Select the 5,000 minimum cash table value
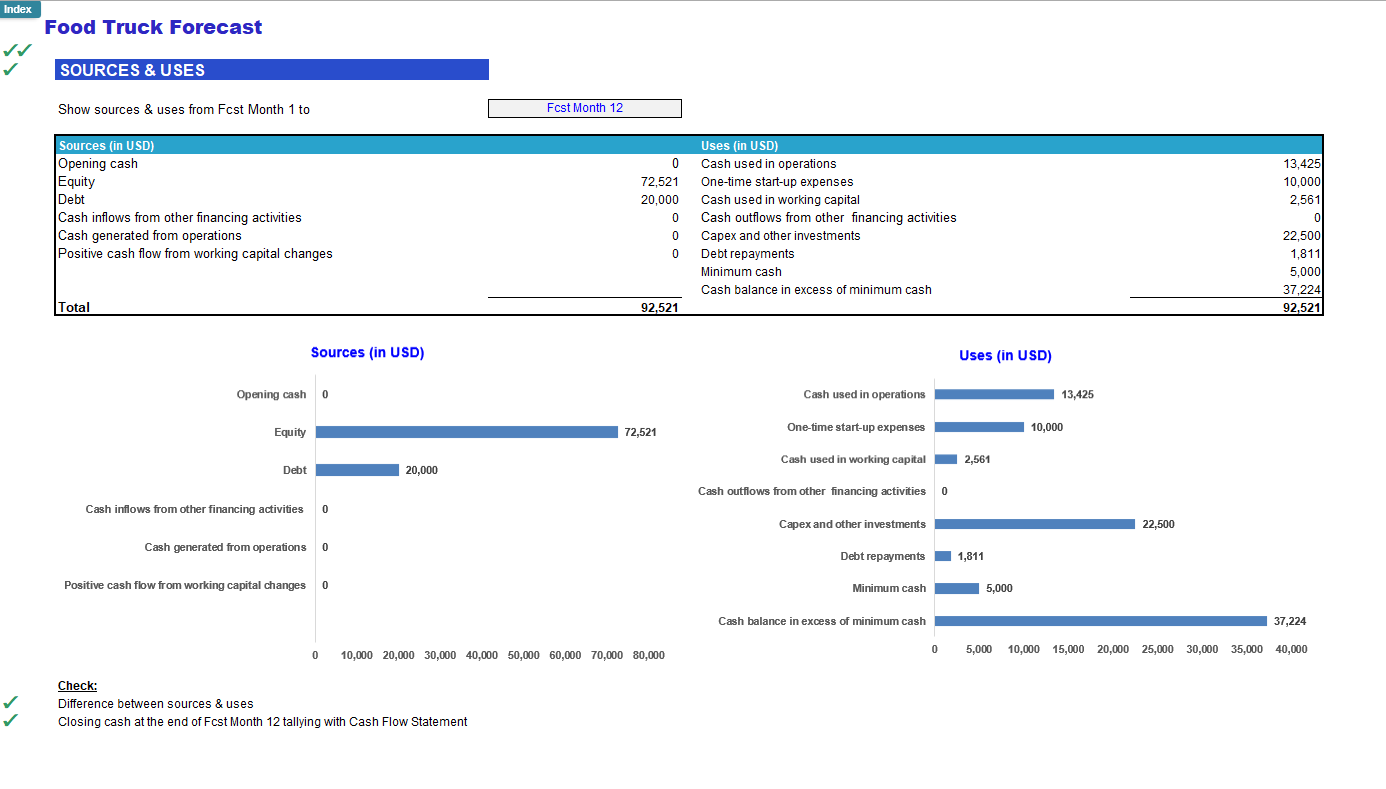Screen dimensions: 1386x789 pos(1305,272)
